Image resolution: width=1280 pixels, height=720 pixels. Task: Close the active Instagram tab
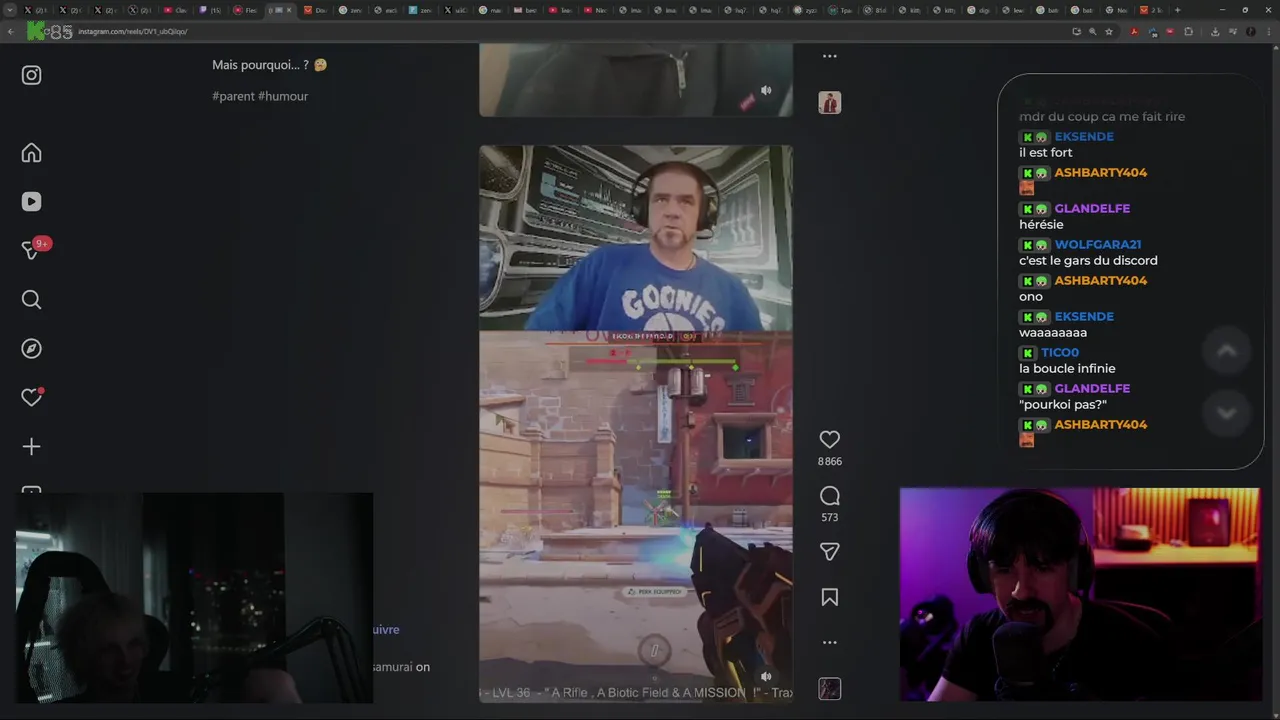[289, 10]
